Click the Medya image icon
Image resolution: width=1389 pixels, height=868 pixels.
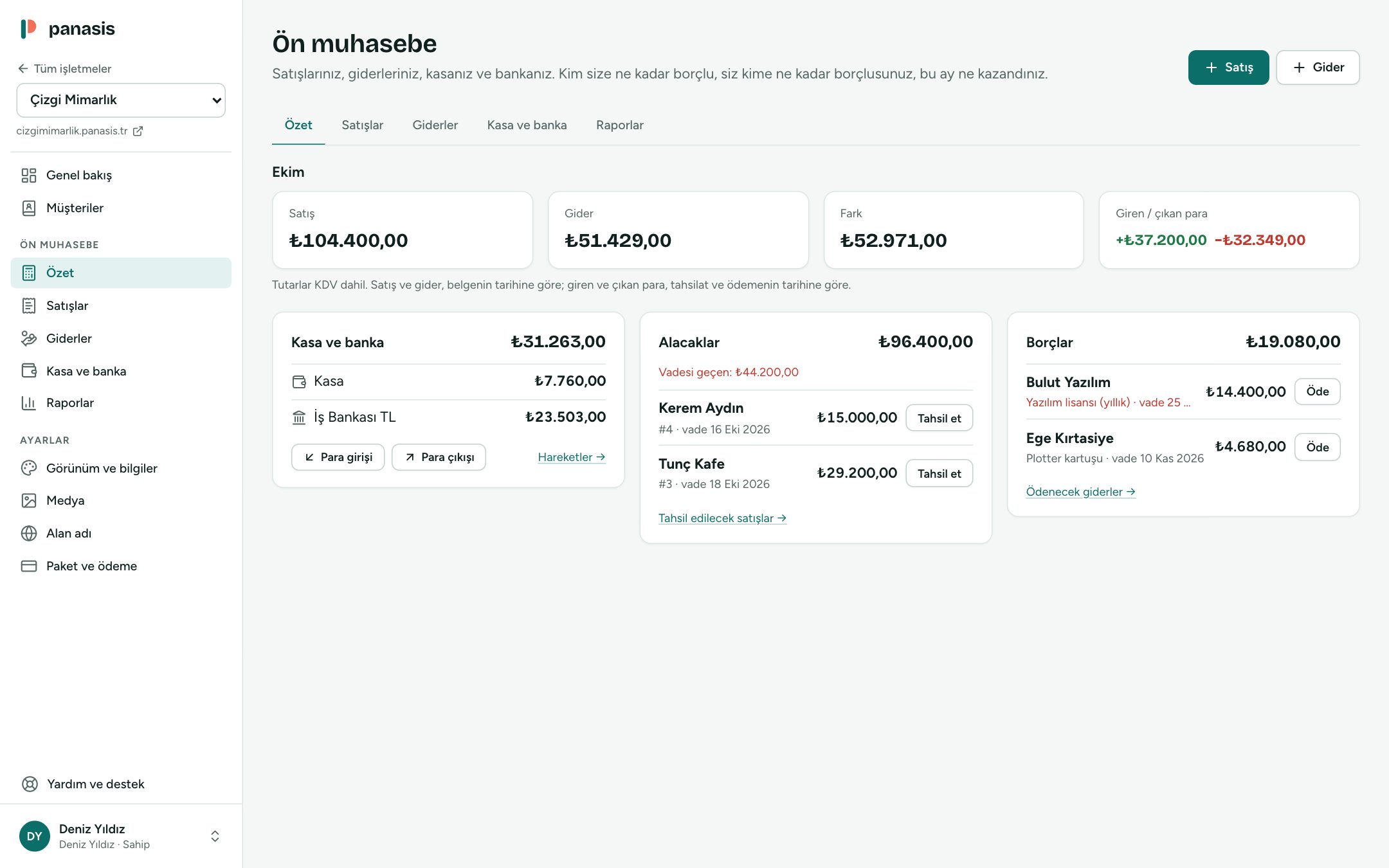(x=29, y=500)
